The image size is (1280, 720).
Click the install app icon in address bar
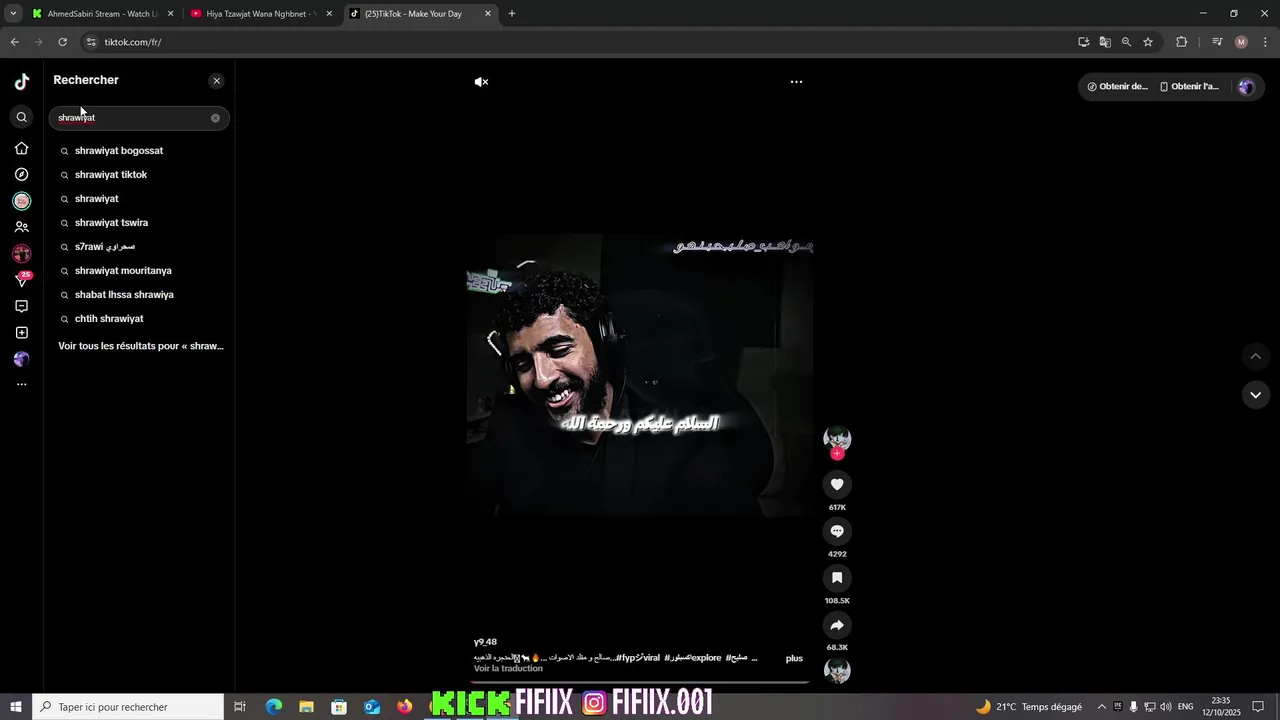1083,42
